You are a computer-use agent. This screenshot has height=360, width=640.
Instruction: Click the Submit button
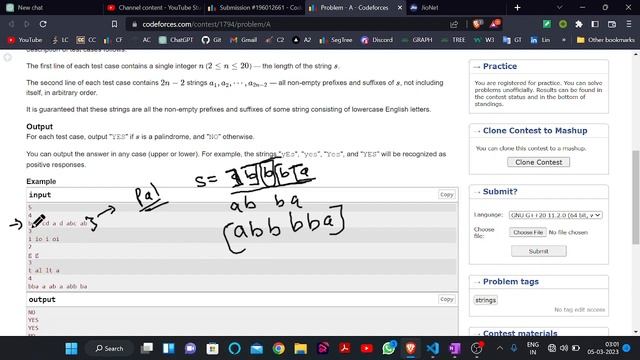538,251
